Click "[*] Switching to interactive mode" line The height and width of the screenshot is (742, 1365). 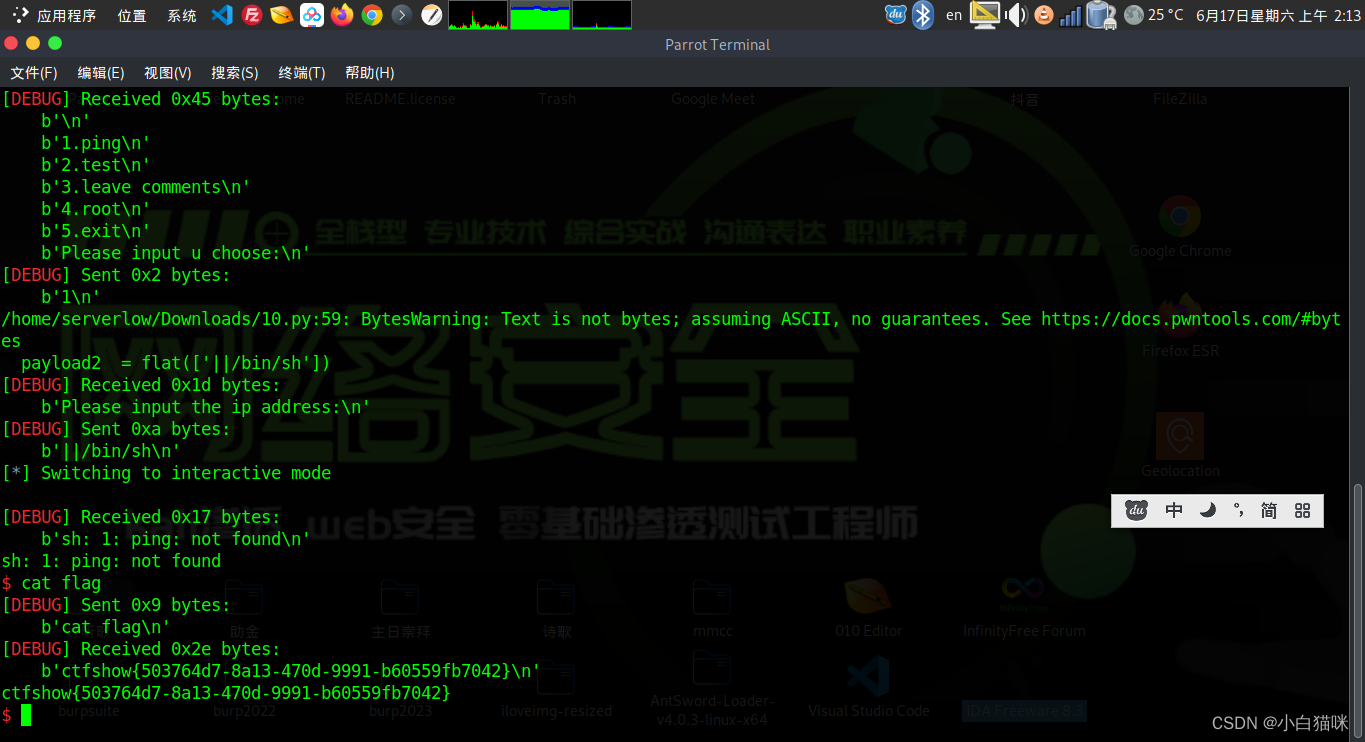166,473
